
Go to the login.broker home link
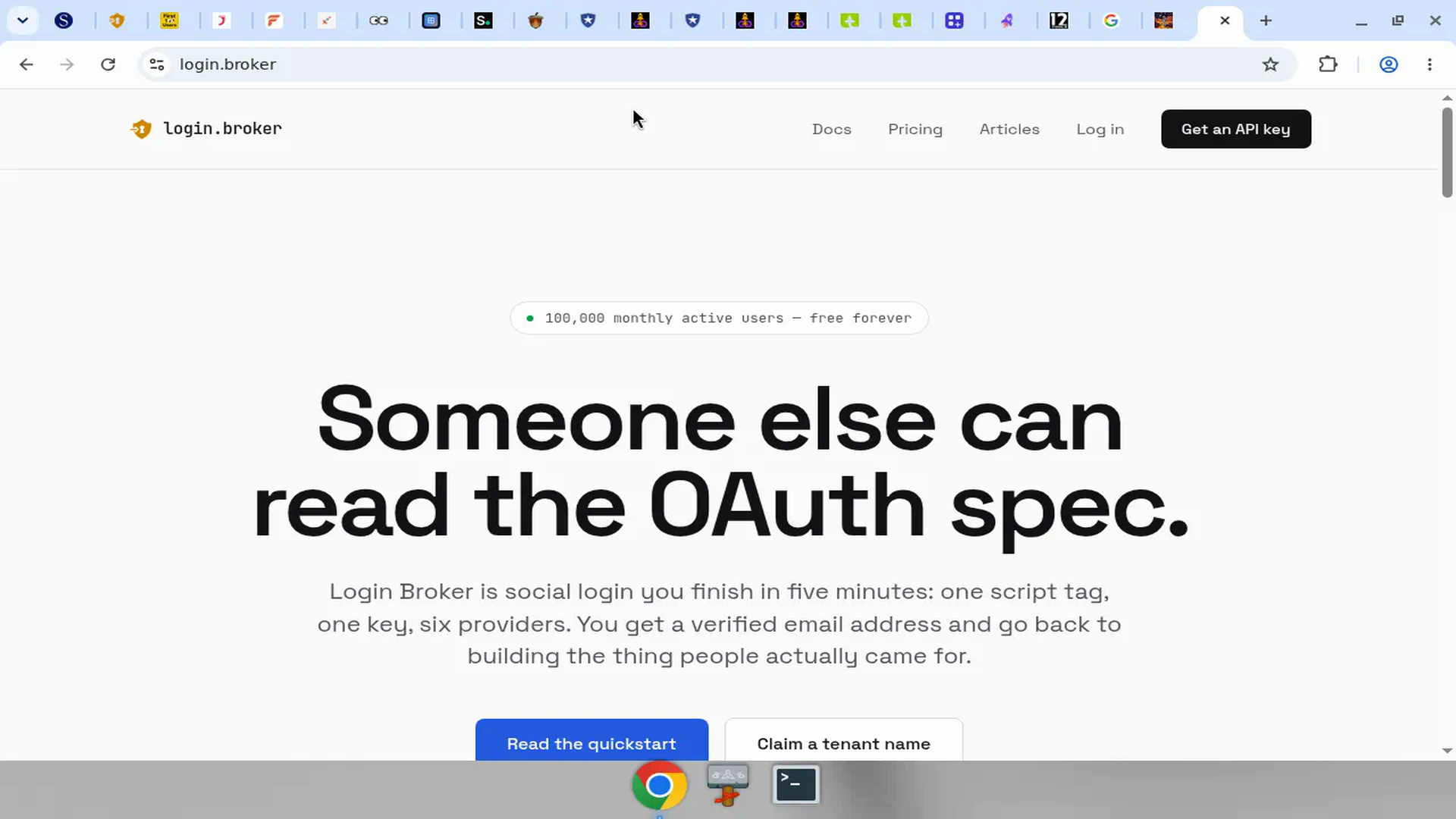coord(206,129)
